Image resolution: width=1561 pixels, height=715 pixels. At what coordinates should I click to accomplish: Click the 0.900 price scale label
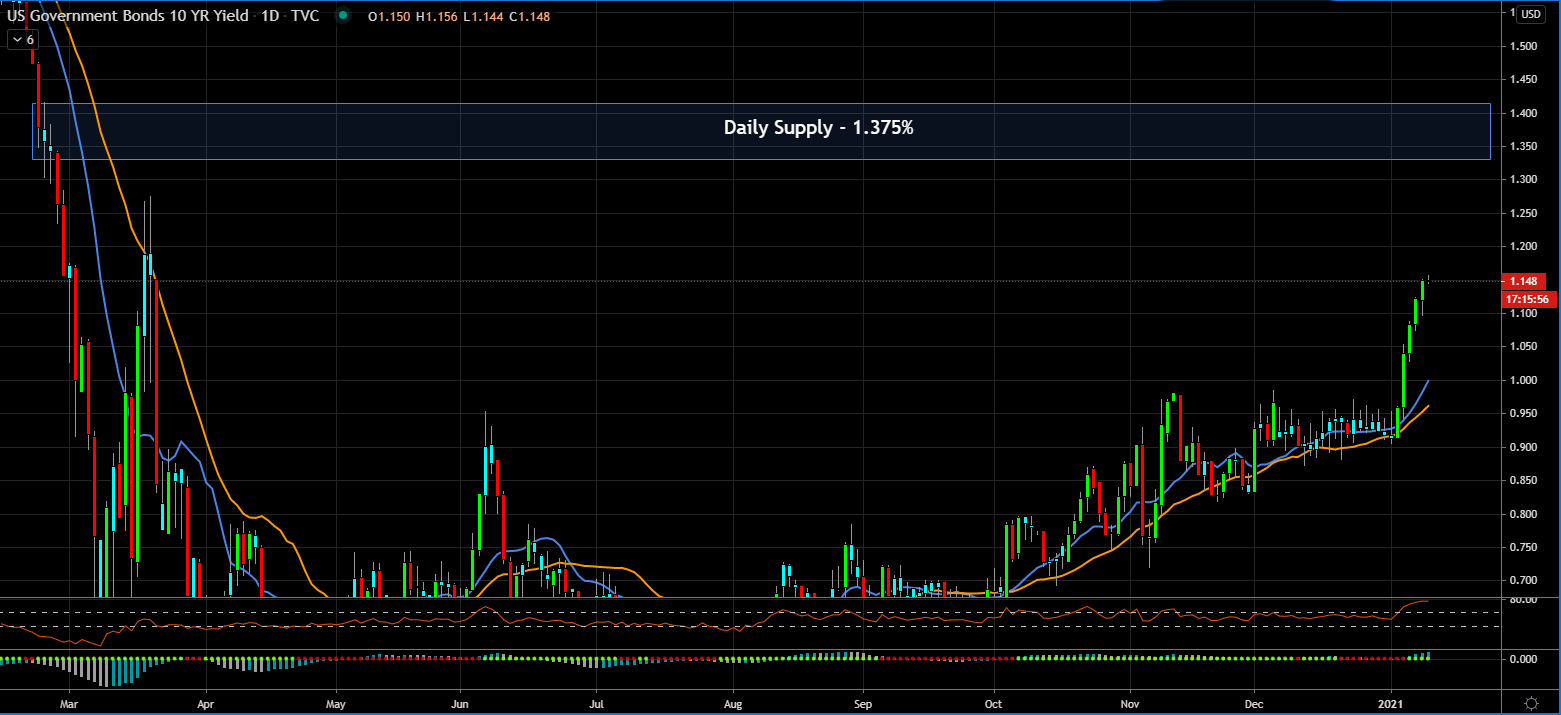(1524, 448)
